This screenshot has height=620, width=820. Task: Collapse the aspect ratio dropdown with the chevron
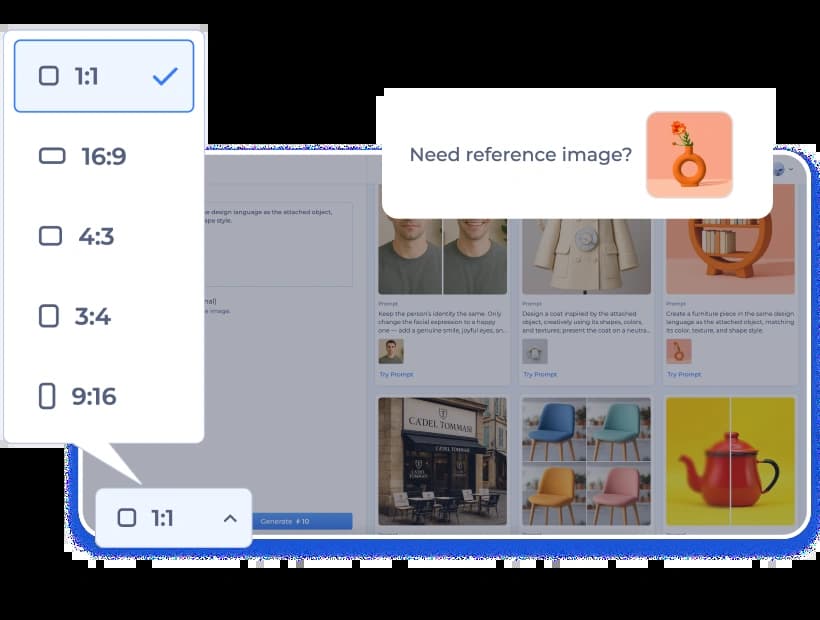point(228,518)
